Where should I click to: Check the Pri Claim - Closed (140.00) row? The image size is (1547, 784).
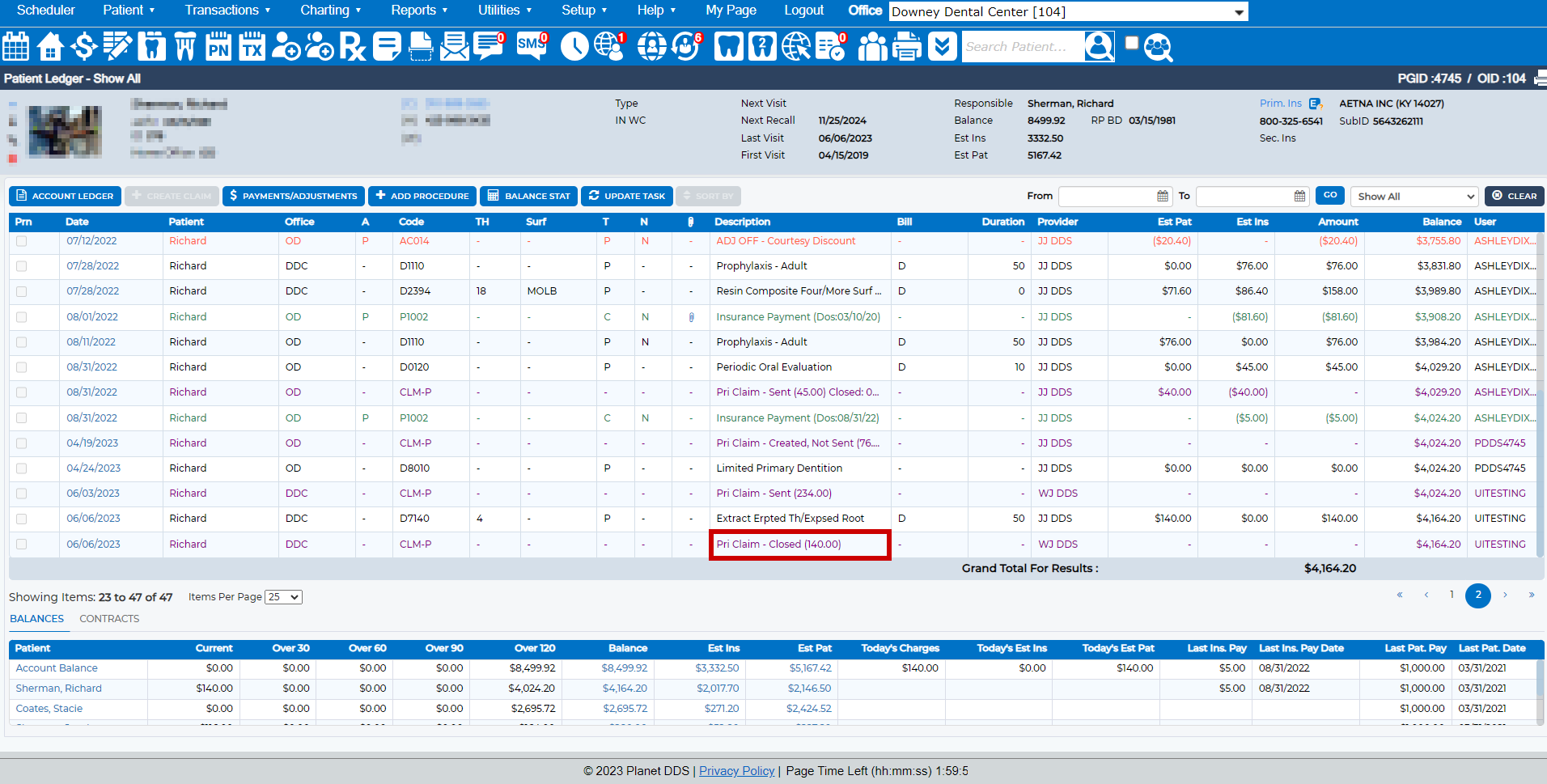pyautogui.click(x=22, y=545)
